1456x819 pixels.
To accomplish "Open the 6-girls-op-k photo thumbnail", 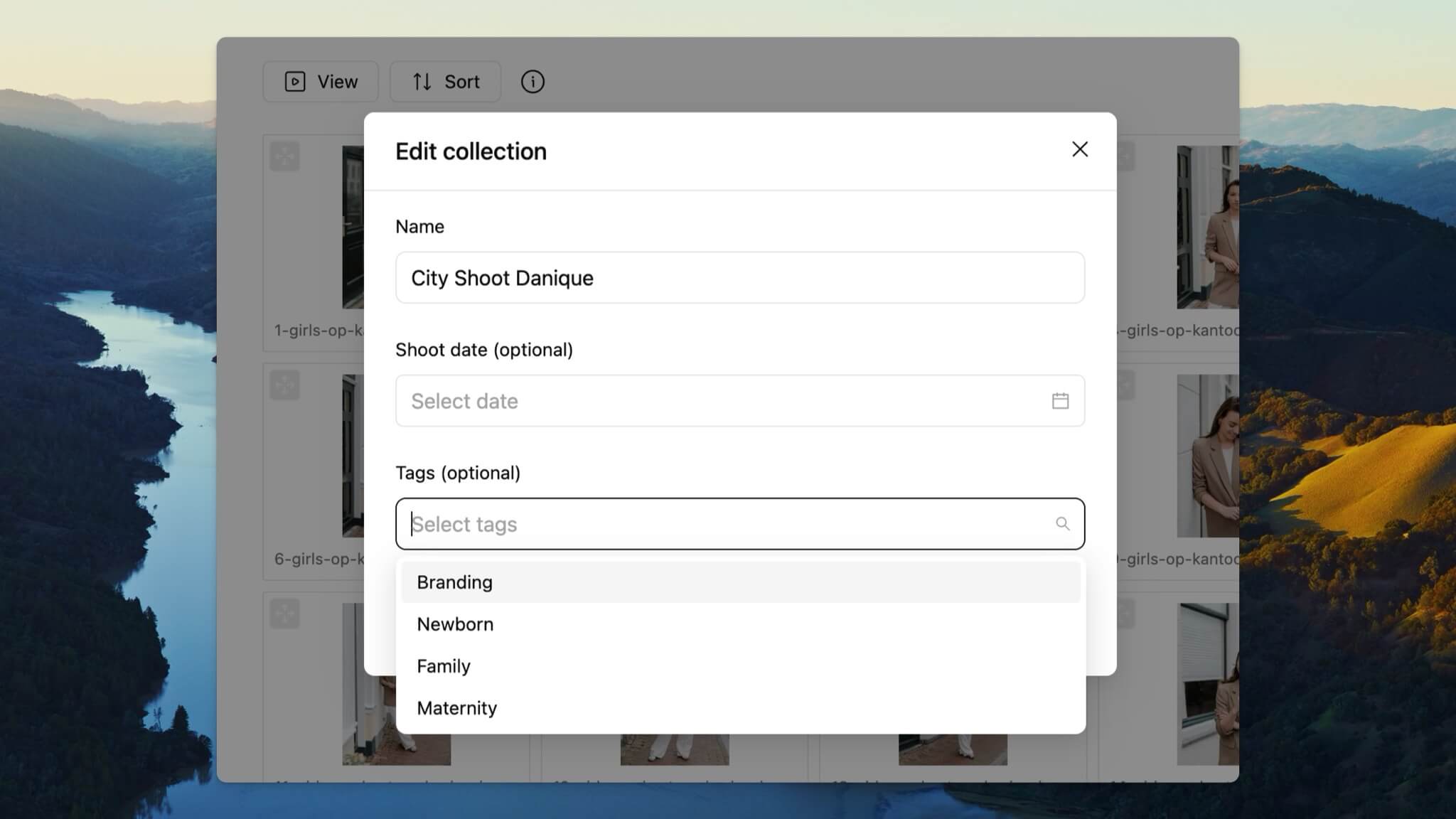I will [x=353, y=456].
